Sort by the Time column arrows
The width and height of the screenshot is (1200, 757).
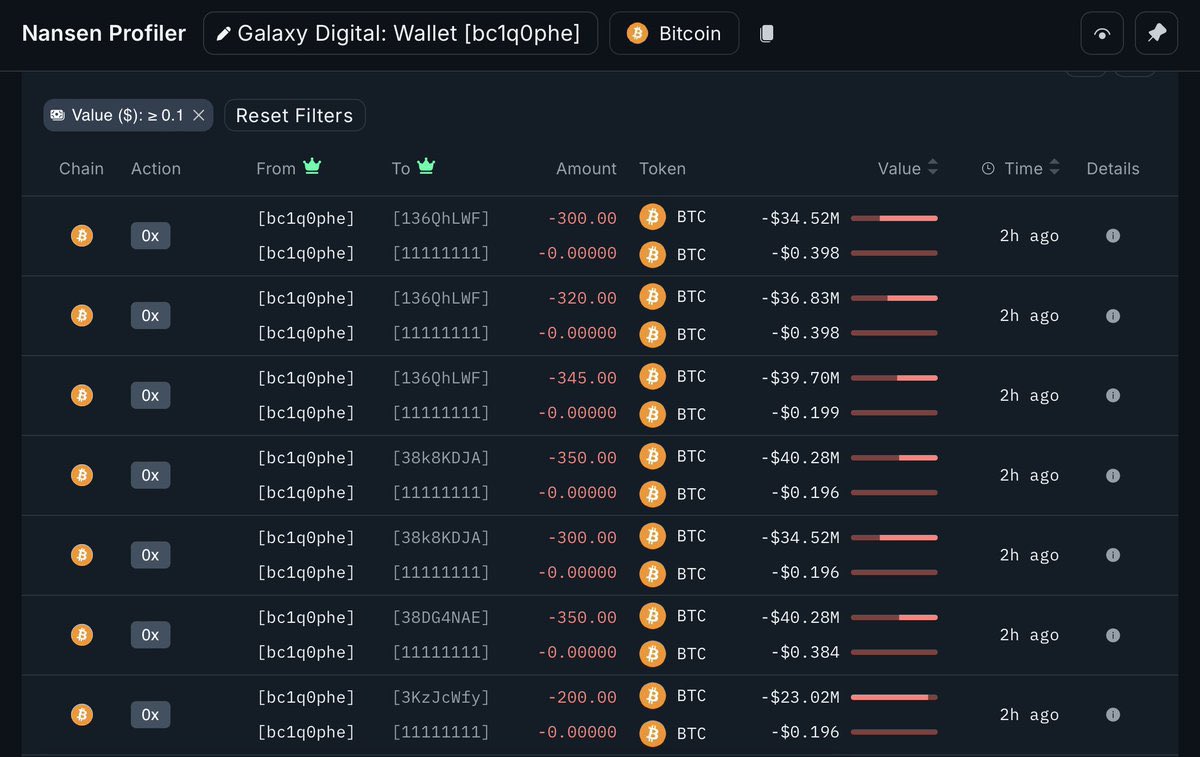point(1054,168)
